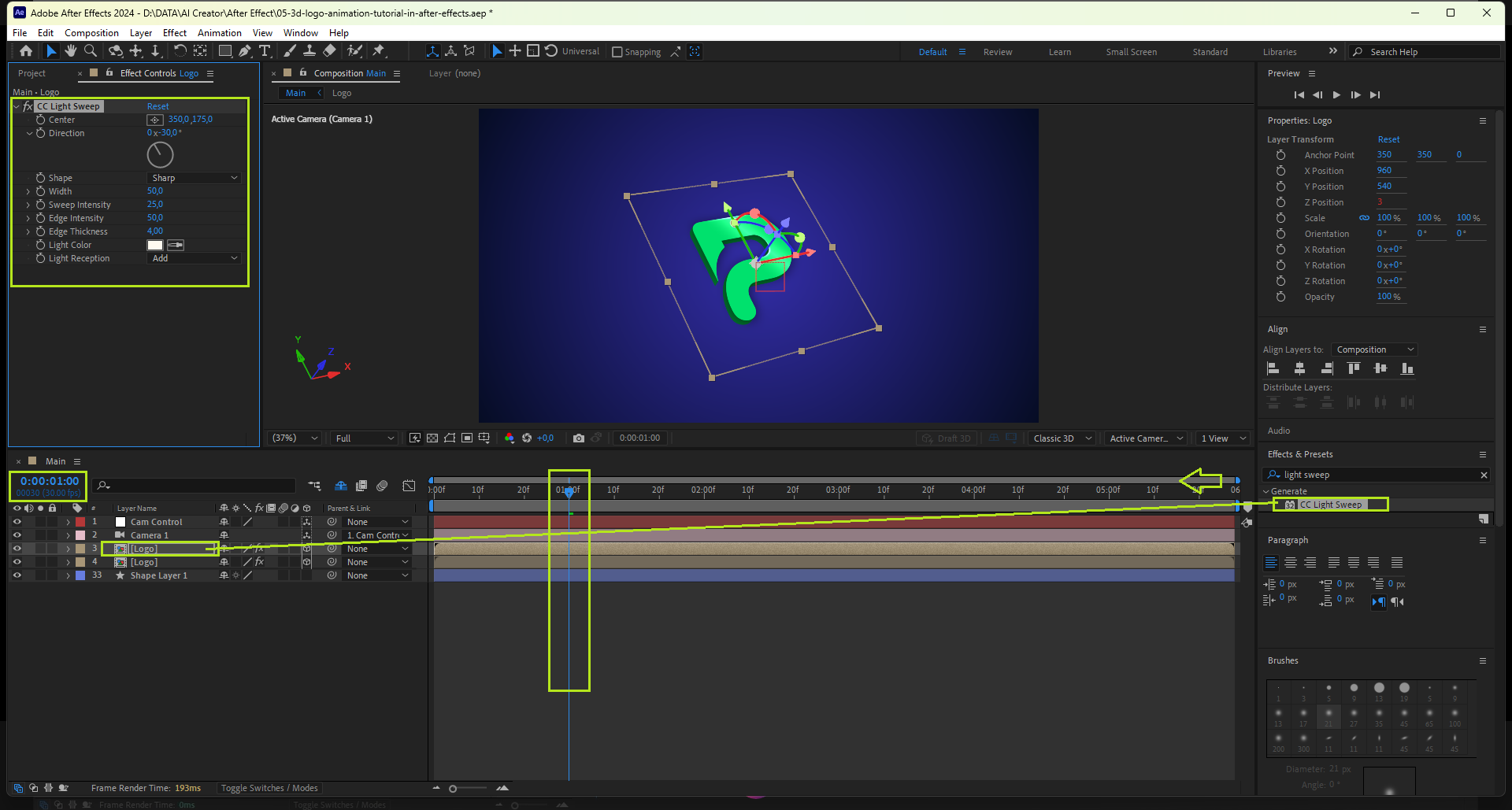The height and width of the screenshot is (810, 1512).
Task: Click Reset for CC Light Sweep
Action: pyautogui.click(x=157, y=106)
